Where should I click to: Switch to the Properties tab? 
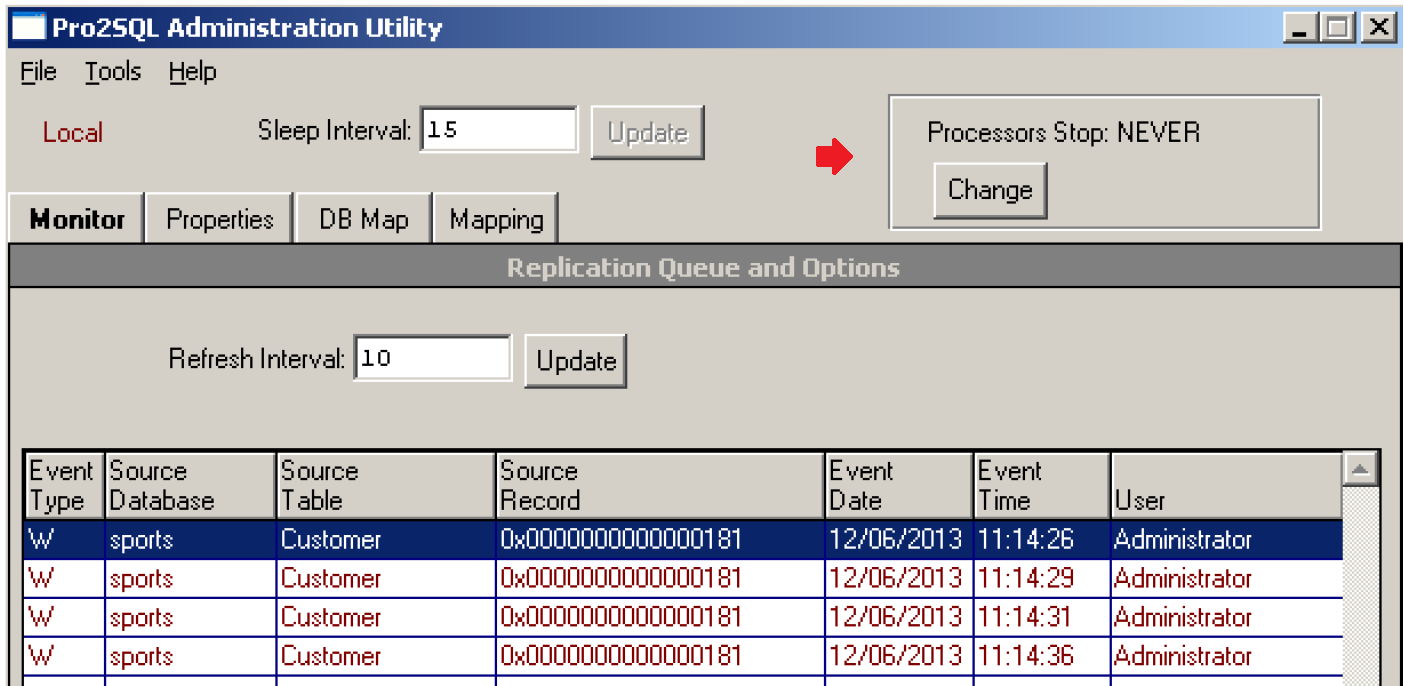click(x=220, y=219)
